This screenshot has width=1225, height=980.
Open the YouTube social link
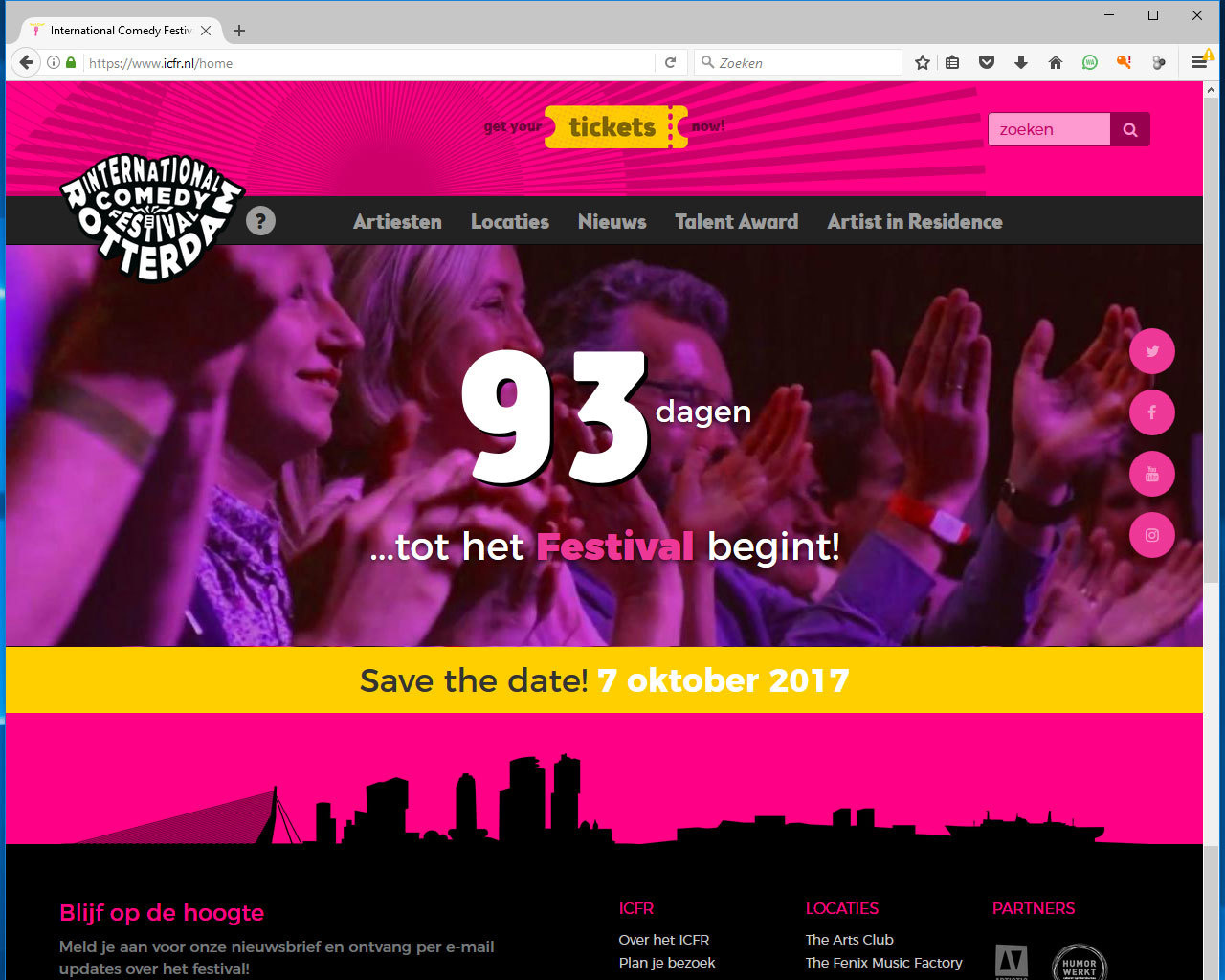tap(1152, 474)
